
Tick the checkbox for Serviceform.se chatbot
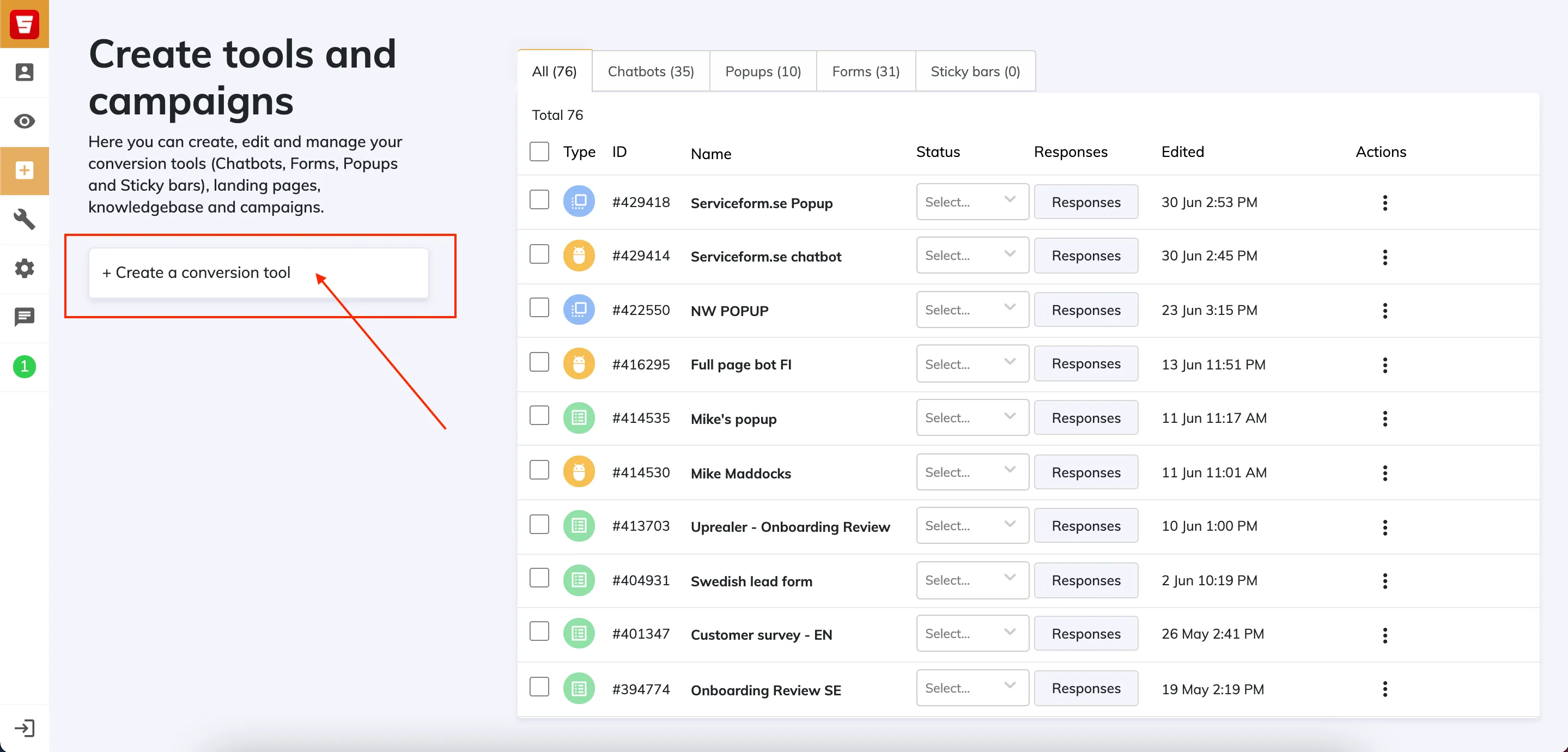pos(539,254)
